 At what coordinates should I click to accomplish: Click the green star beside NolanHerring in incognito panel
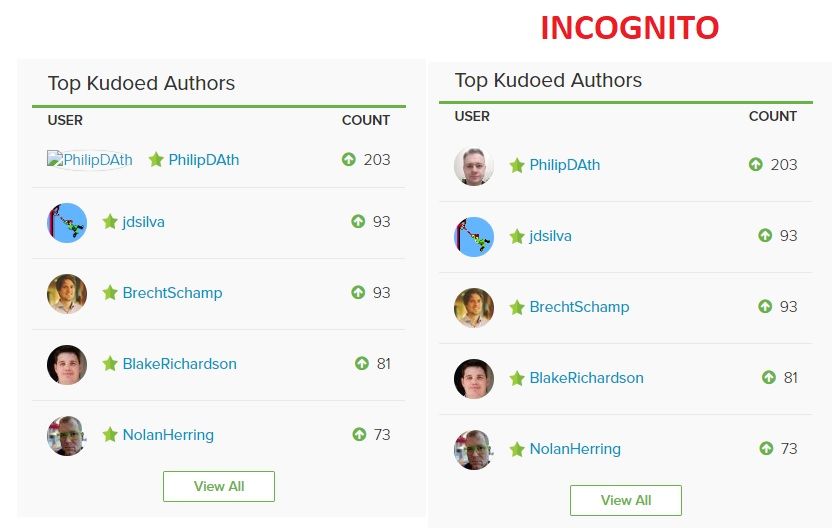(x=517, y=449)
